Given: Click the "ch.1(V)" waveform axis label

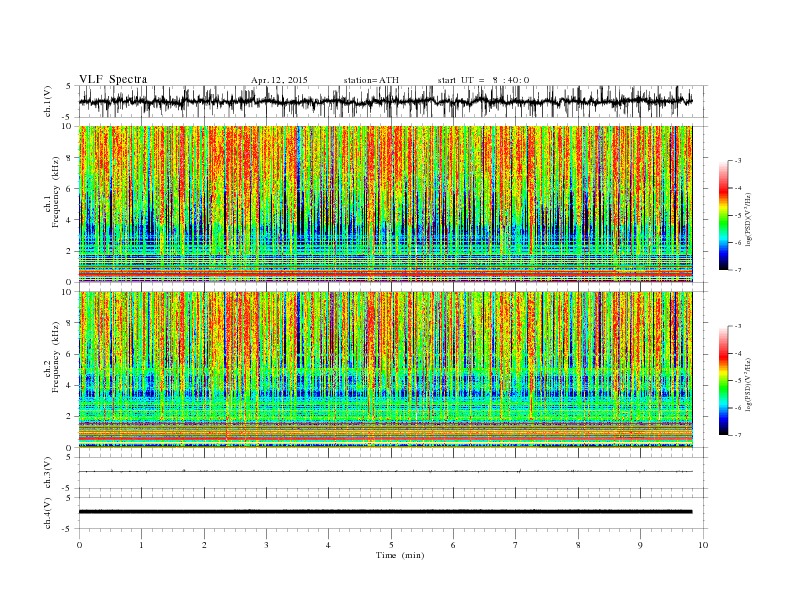Looking at the screenshot, I should [48, 102].
